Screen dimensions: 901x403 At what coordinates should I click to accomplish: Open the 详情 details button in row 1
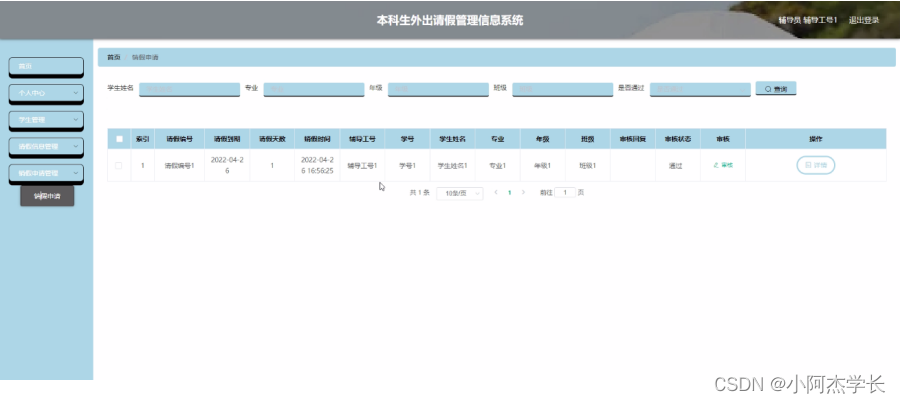click(815, 165)
